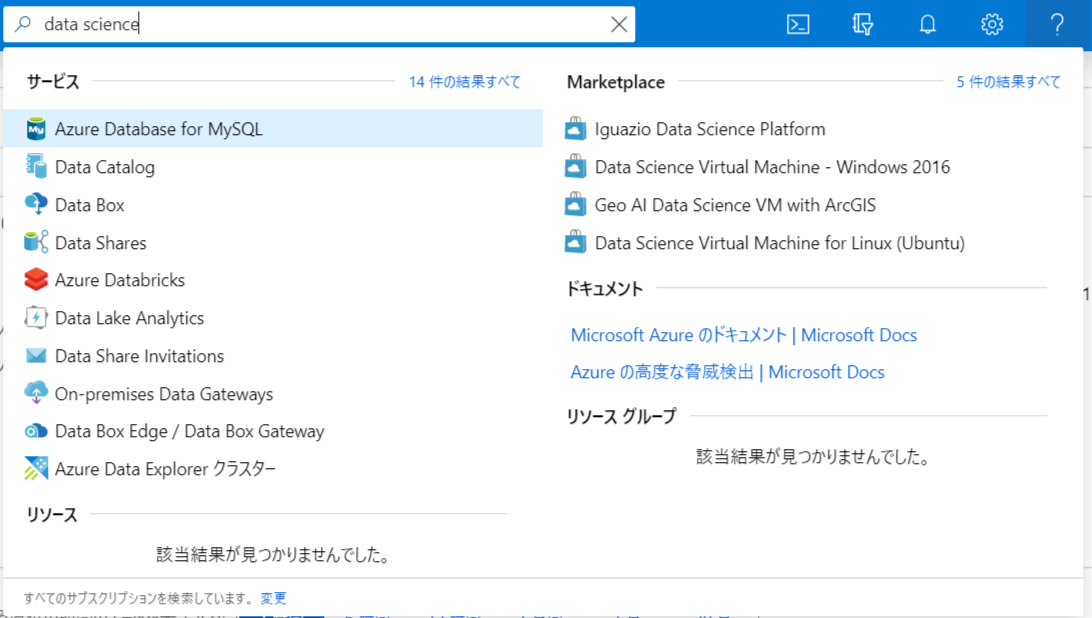Open On-premises Data Gateways result
Screen dimensions: 1092x618
pos(164,394)
